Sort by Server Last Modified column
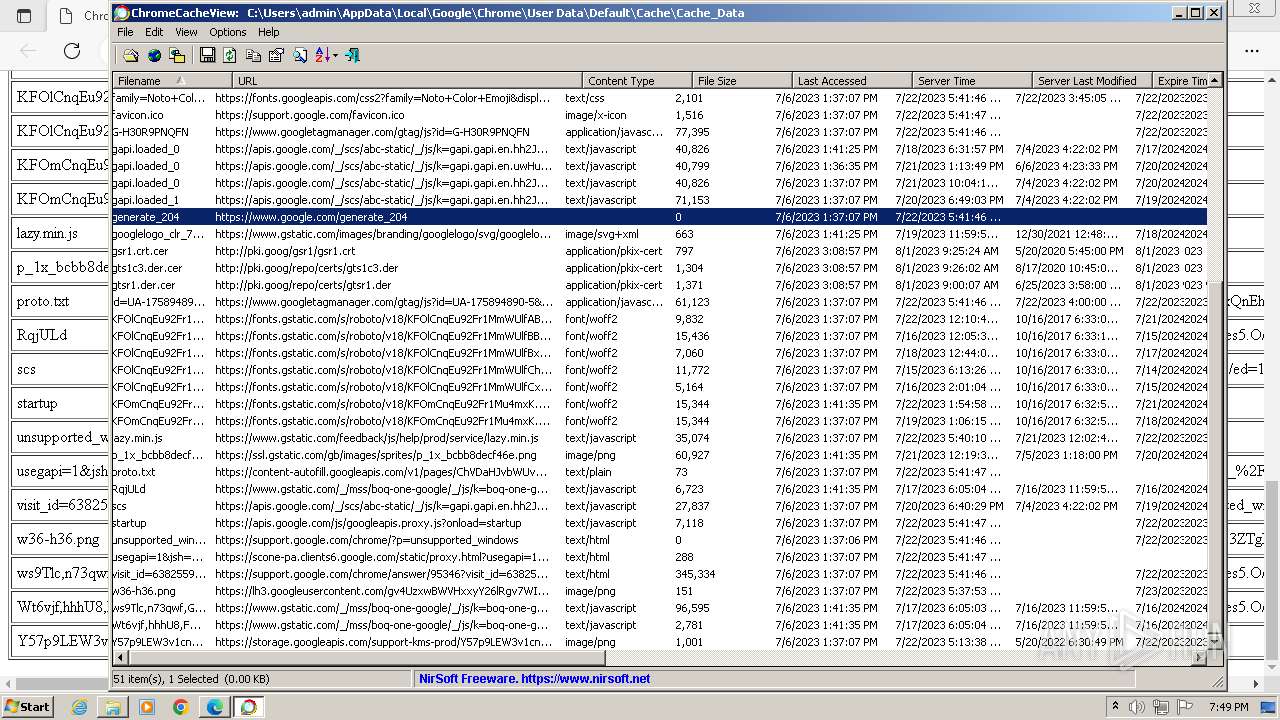 (x=1092, y=81)
